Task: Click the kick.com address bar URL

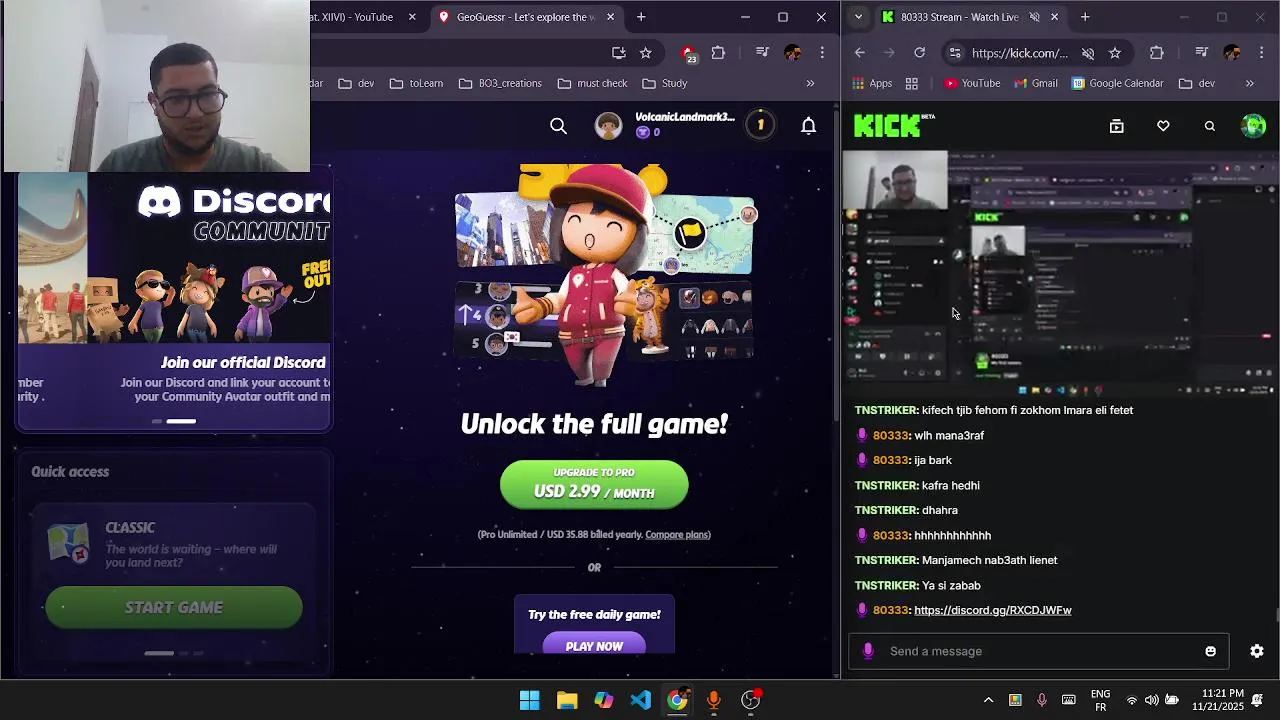Action: point(1019,53)
